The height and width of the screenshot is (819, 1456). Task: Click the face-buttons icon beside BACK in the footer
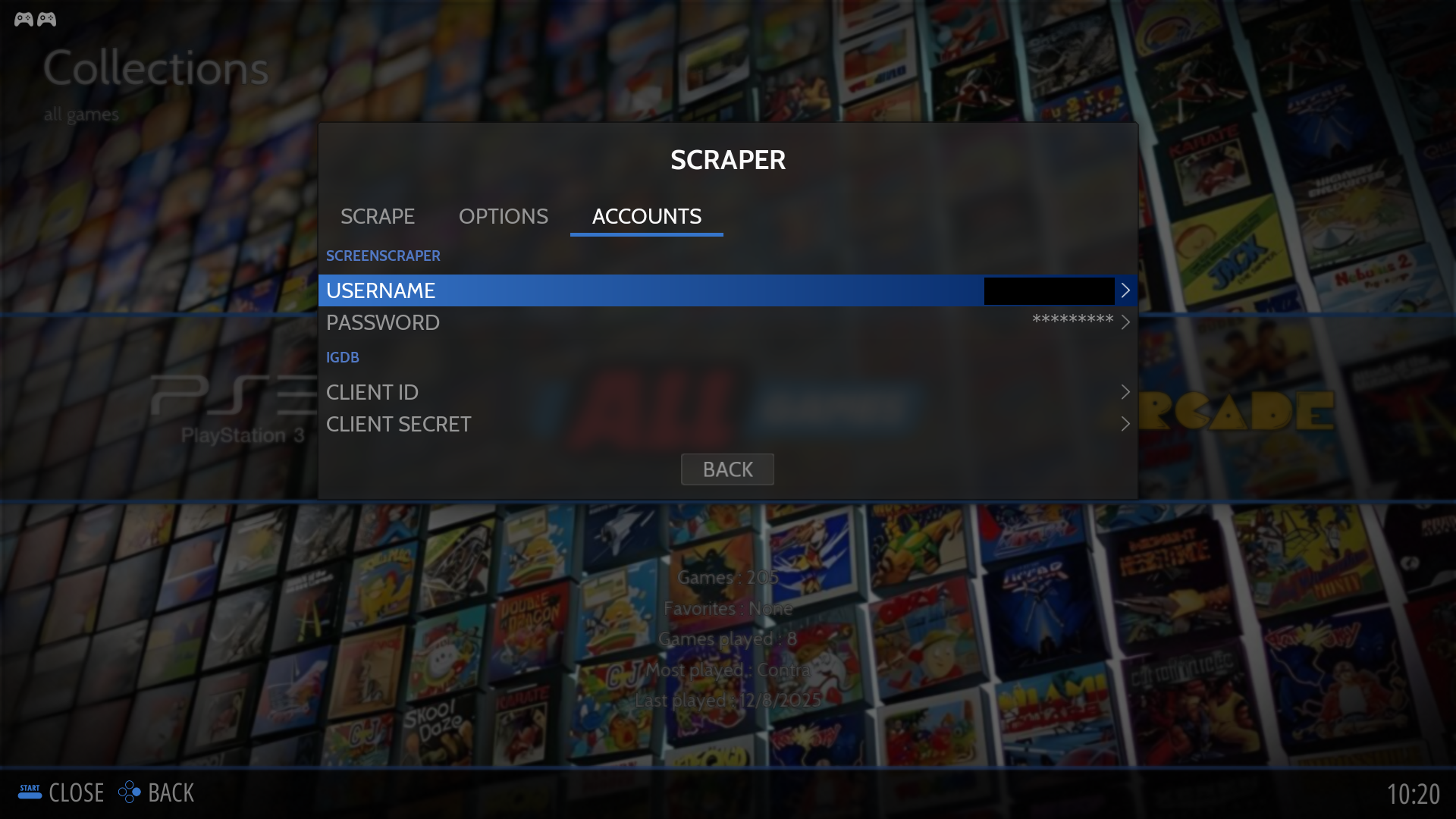click(130, 792)
